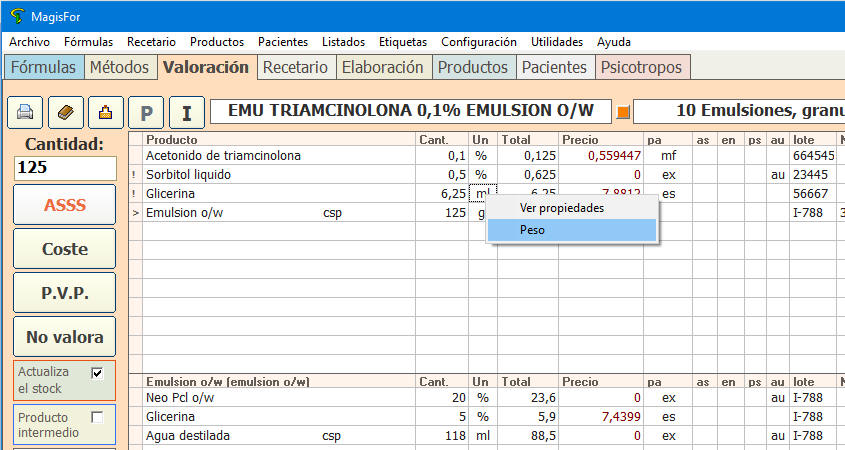Click the yellow stamp icon button
This screenshot has height=450, width=845.
point(106,113)
